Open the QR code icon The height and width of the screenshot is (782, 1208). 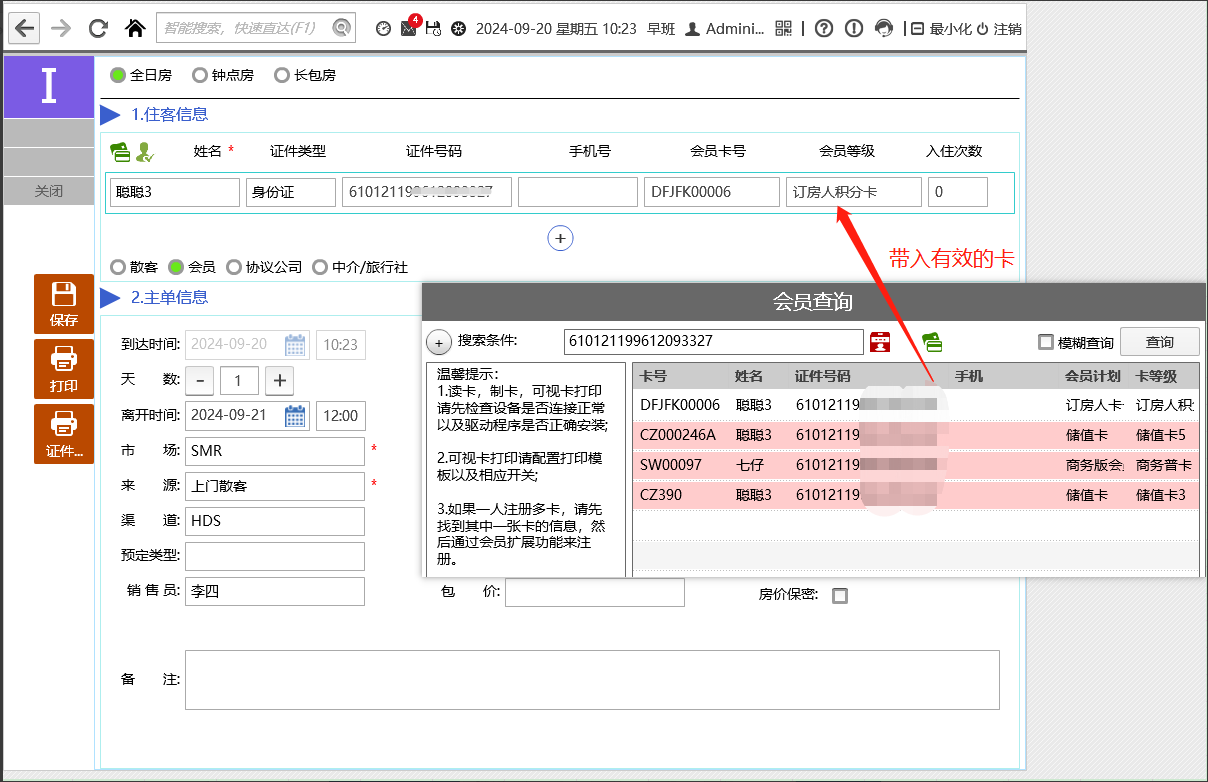coord(784,29)
